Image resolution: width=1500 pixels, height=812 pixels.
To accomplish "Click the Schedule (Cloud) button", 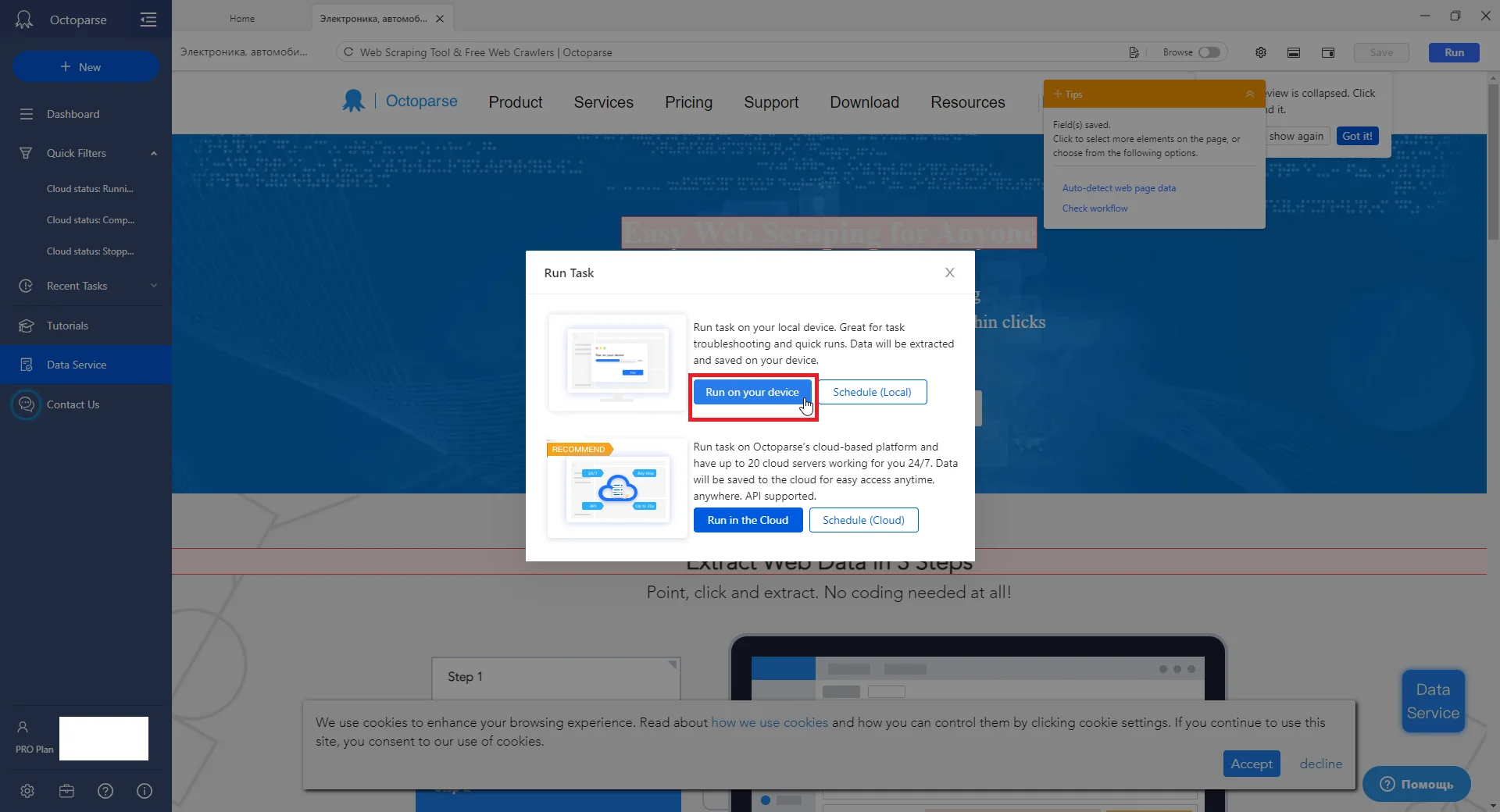I will coord(863,520).
